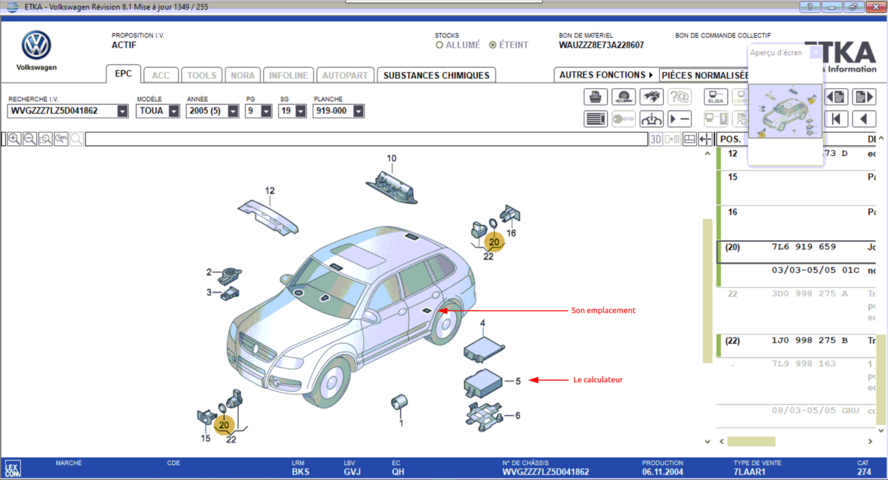Click callout number 5 next to control unit
The width and height of the screenshot is (888, 480).
(518, 382)
